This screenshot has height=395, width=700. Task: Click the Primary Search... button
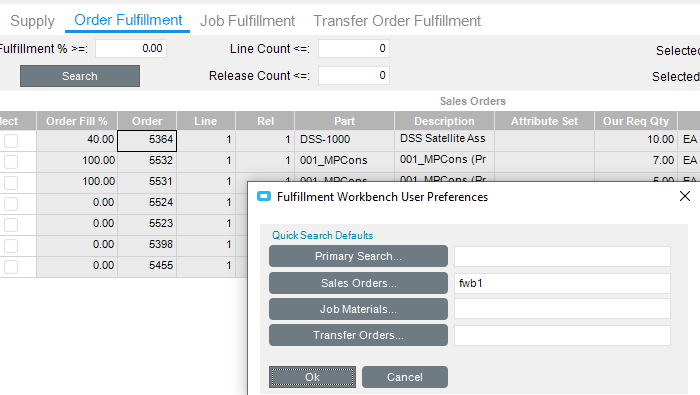[x=358, y=256]
